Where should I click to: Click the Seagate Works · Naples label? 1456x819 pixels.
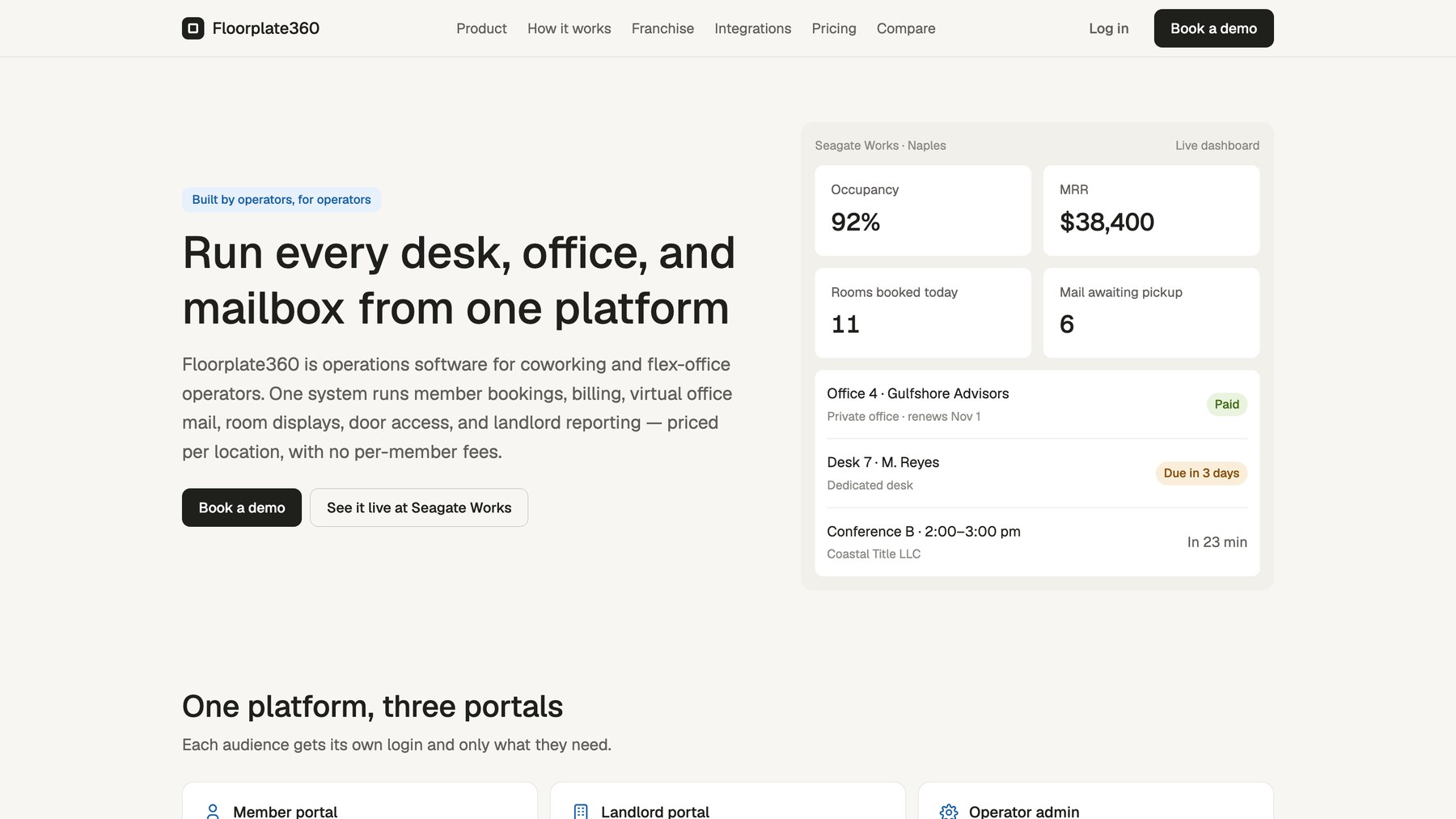click(880, 146)
